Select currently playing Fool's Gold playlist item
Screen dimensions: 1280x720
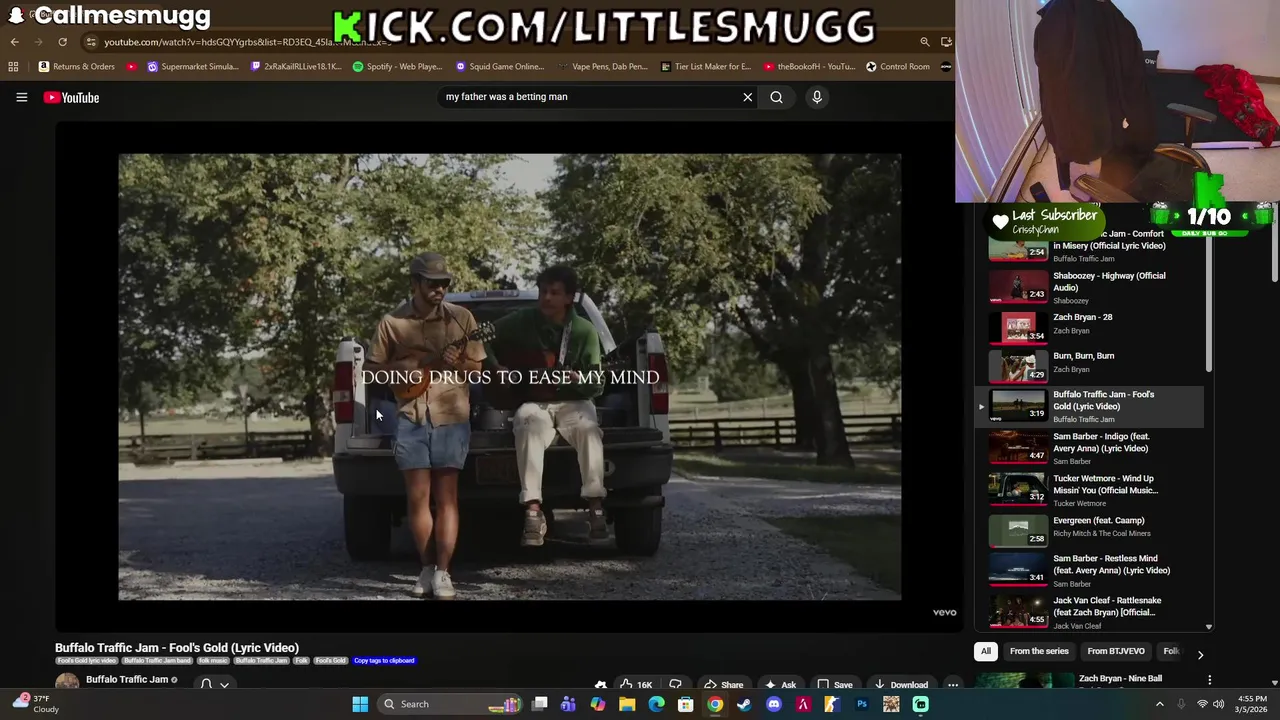coord(1090,406)
